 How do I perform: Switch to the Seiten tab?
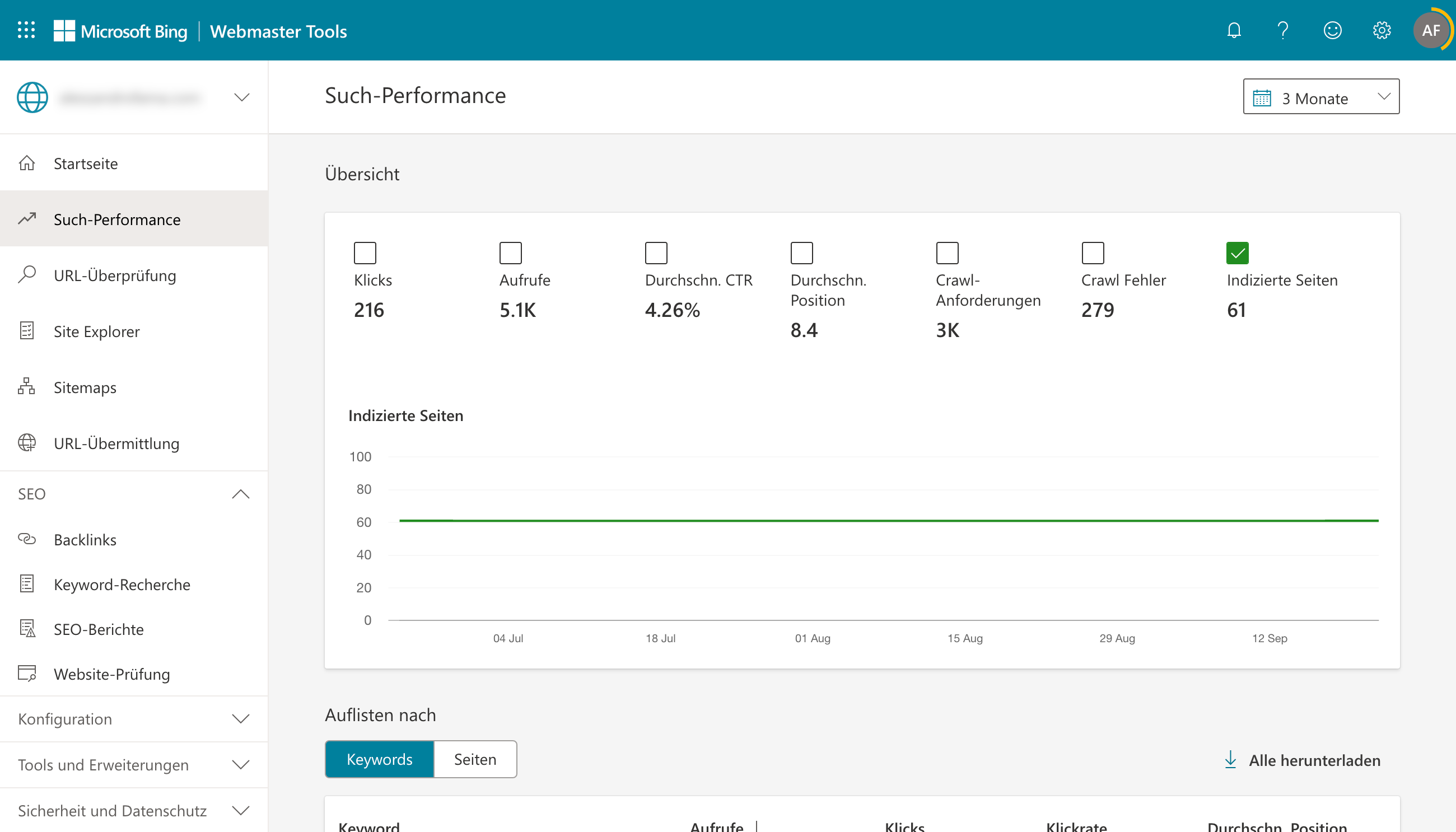pyautogui.click(x=475, y=759)
